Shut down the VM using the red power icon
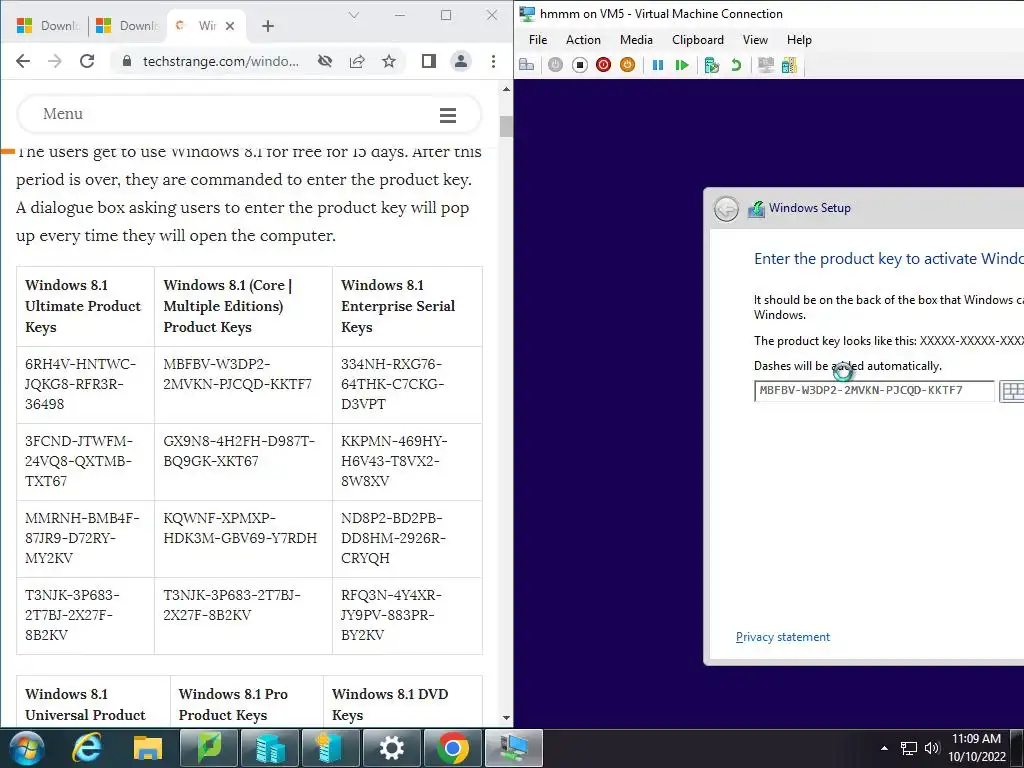 tap(603, 65)
